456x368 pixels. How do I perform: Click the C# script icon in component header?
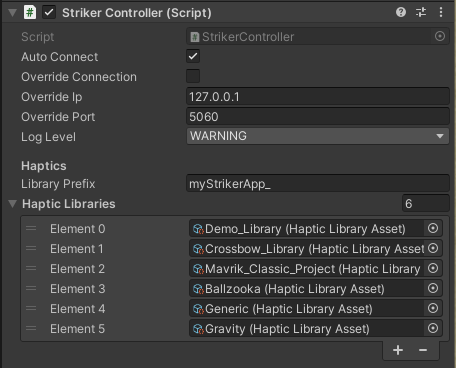pyautogui.click(x=30, y=13)
